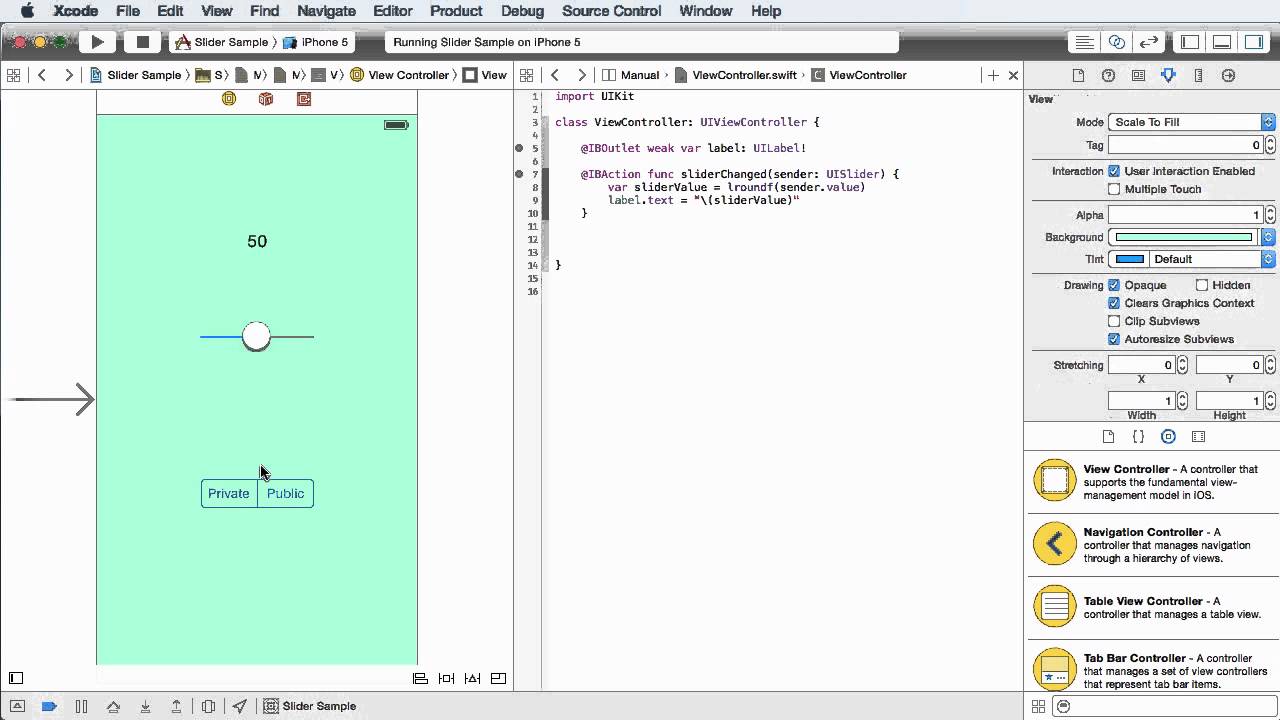Pause program execution in debug bar
This screenshot has width=1280, height=720.
point(81,706)
